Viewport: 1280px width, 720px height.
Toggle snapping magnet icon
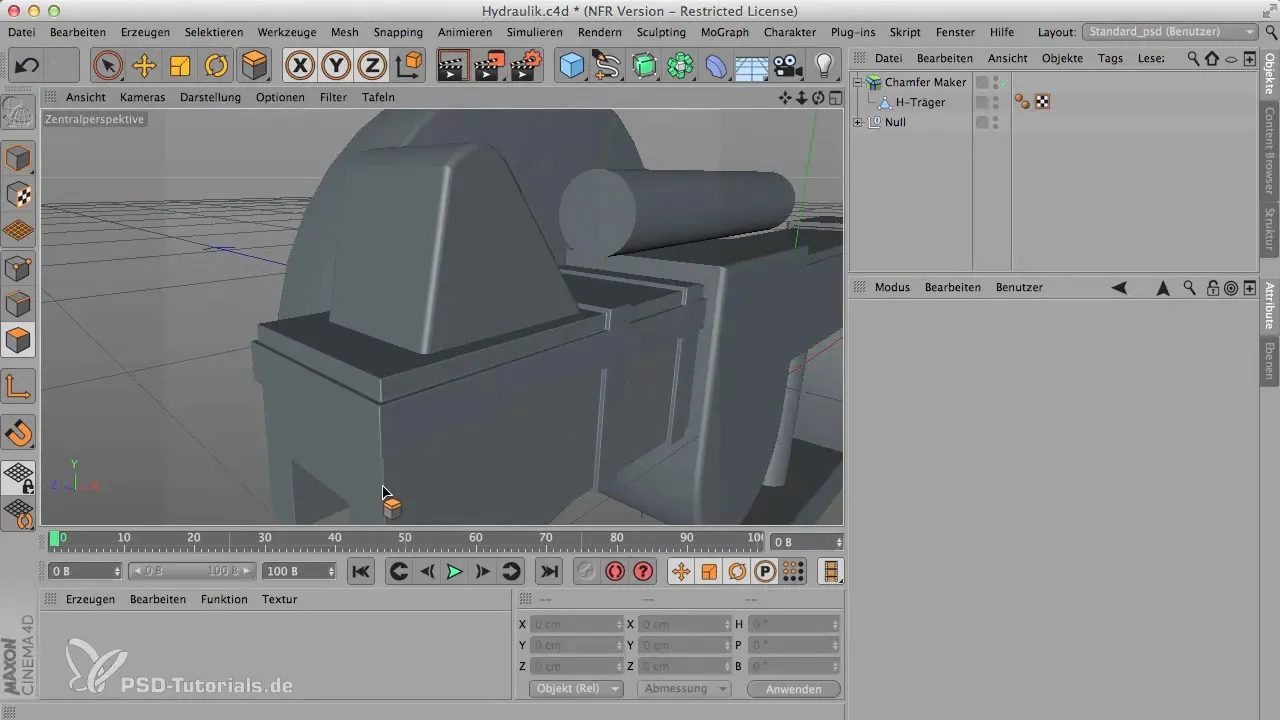18,432
